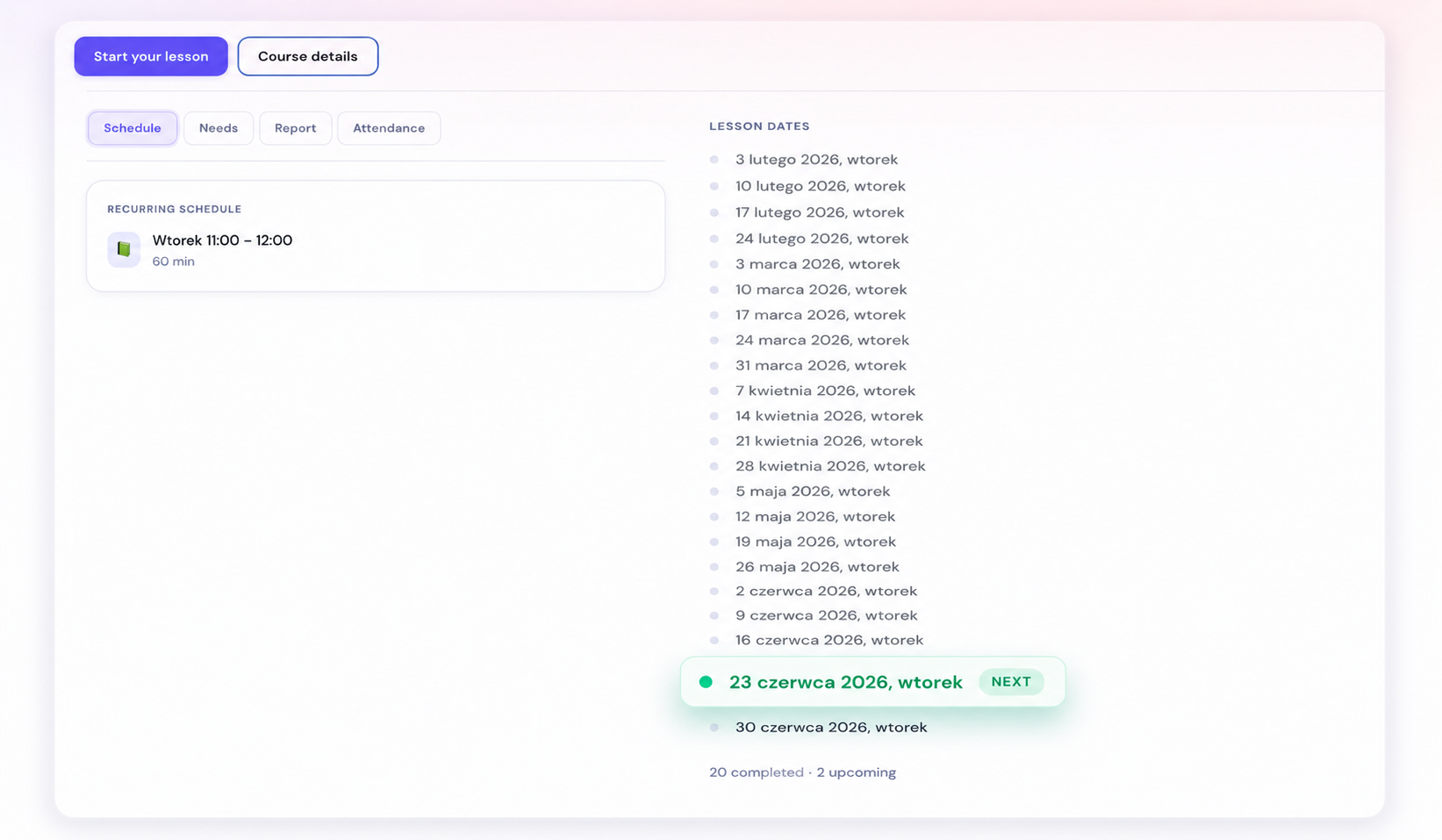Click the RECURRING SCHEDULE heading
The width and height of the screenshot is (1442, 840).
tap(175, 209)
